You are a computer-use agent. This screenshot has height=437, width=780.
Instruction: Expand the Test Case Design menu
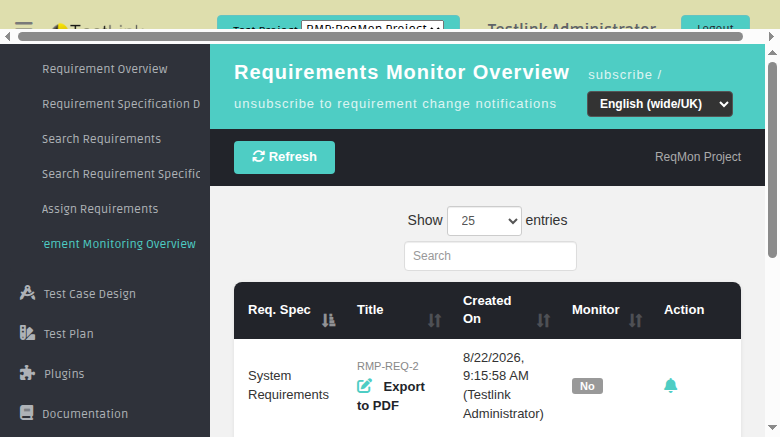click(x=90, y=294)
